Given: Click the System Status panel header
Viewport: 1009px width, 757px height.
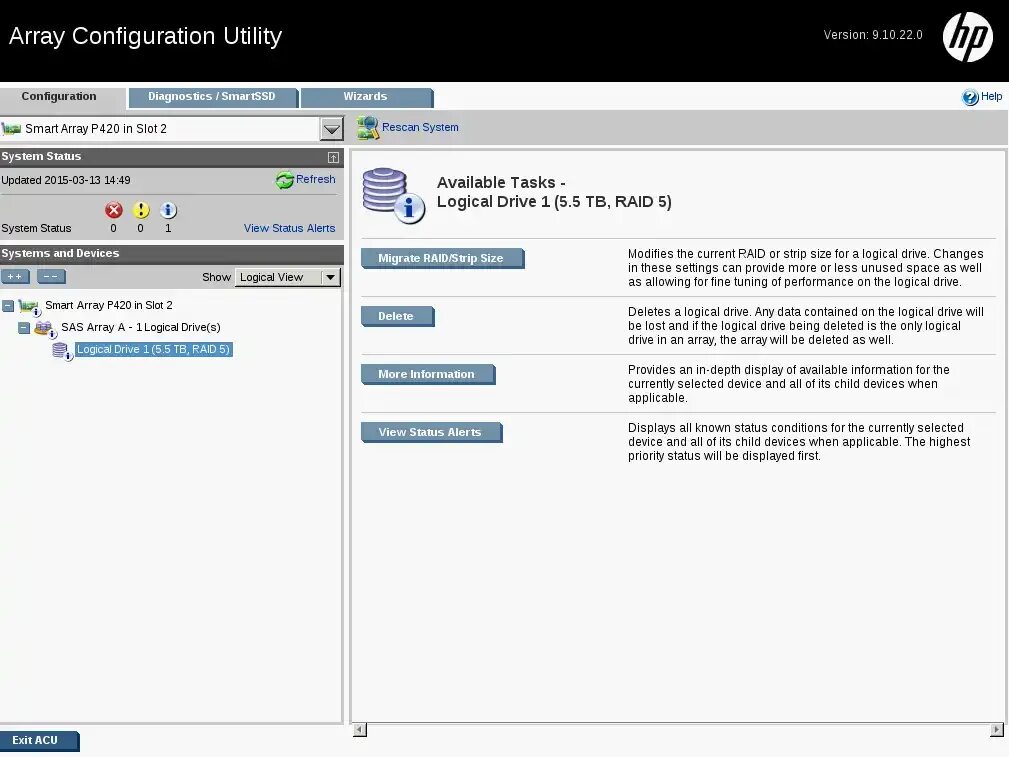Looking at the screenshot, I should pos(171,156).
